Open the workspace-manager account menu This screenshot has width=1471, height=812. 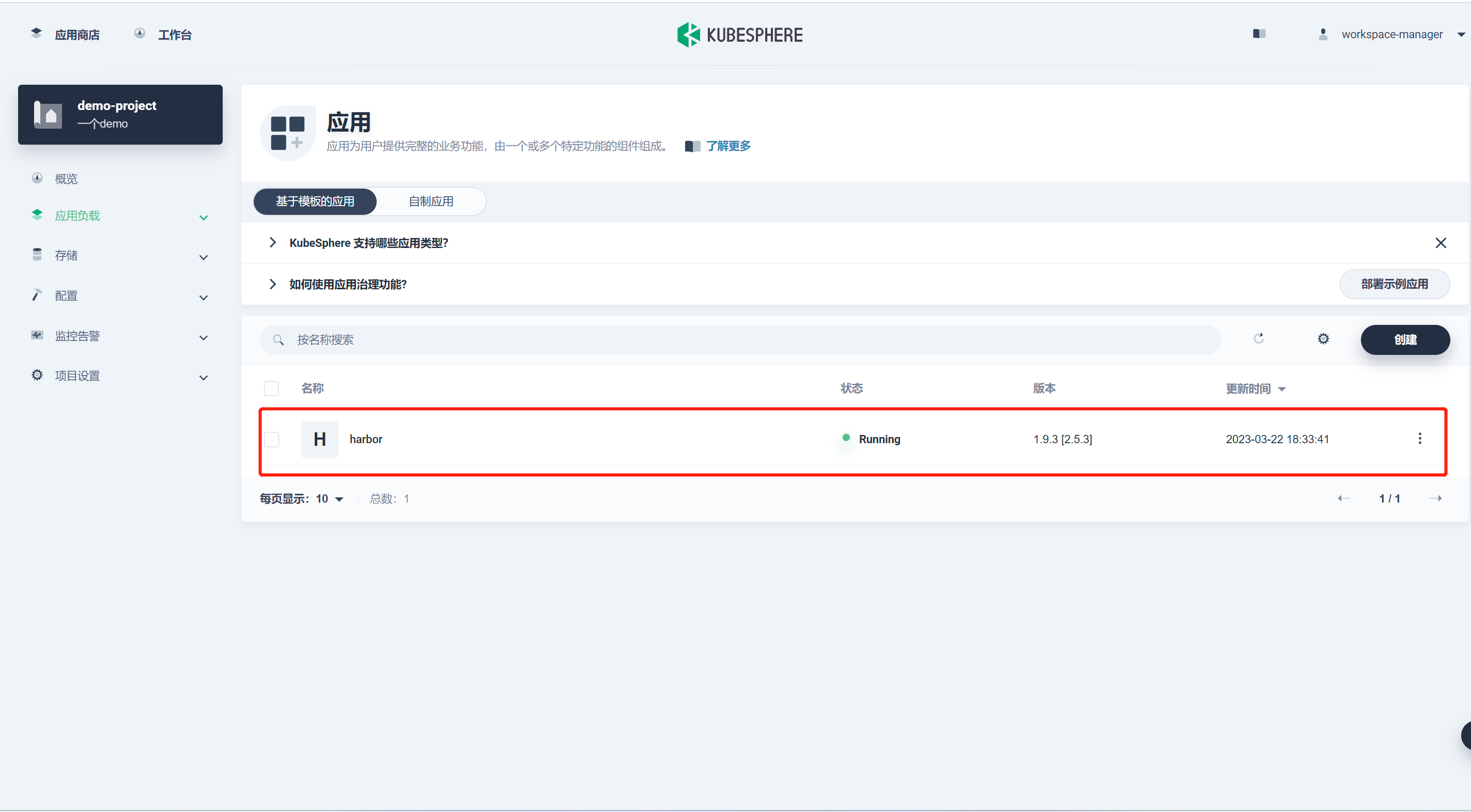tap(1393, 34)
